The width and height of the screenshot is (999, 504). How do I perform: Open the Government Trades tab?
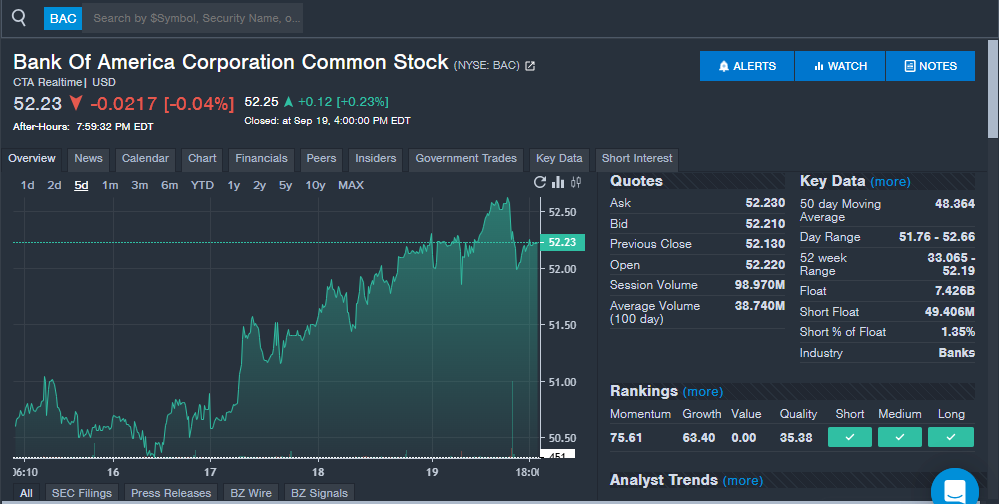click(466, 159)
